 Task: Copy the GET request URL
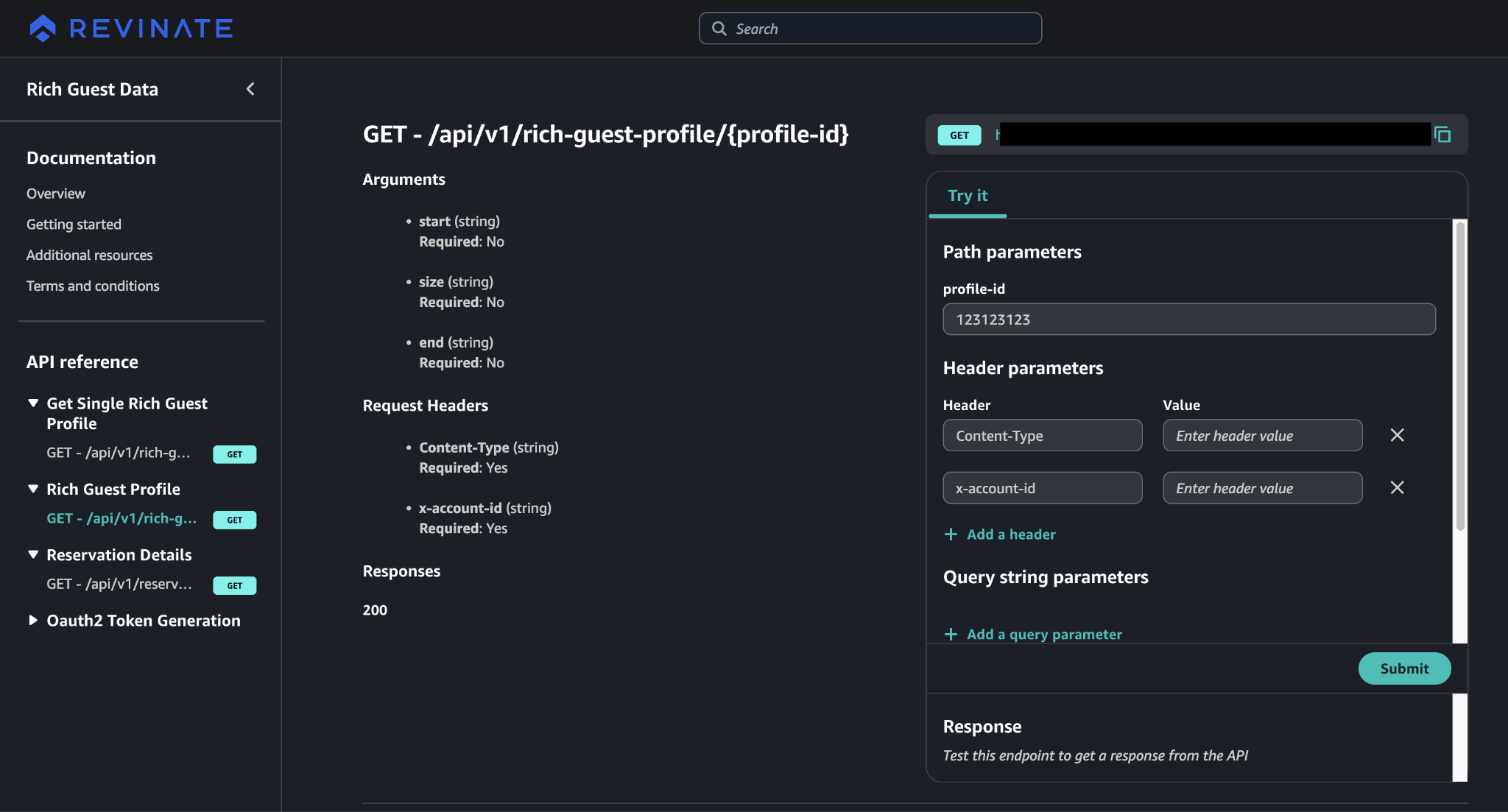tap(1442, 135)
